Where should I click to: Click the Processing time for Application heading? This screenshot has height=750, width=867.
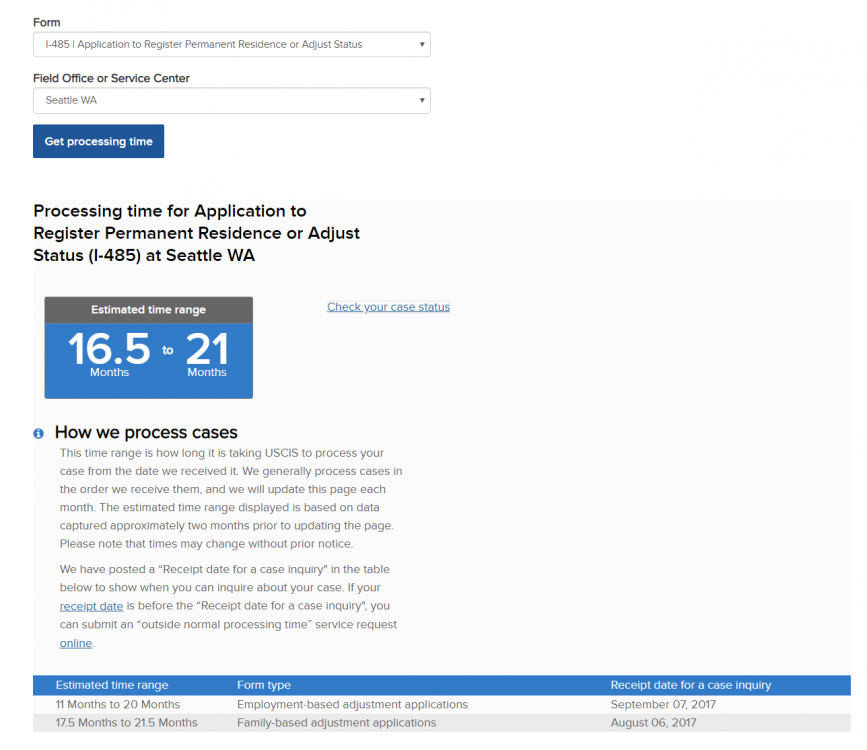click(196, 233)
